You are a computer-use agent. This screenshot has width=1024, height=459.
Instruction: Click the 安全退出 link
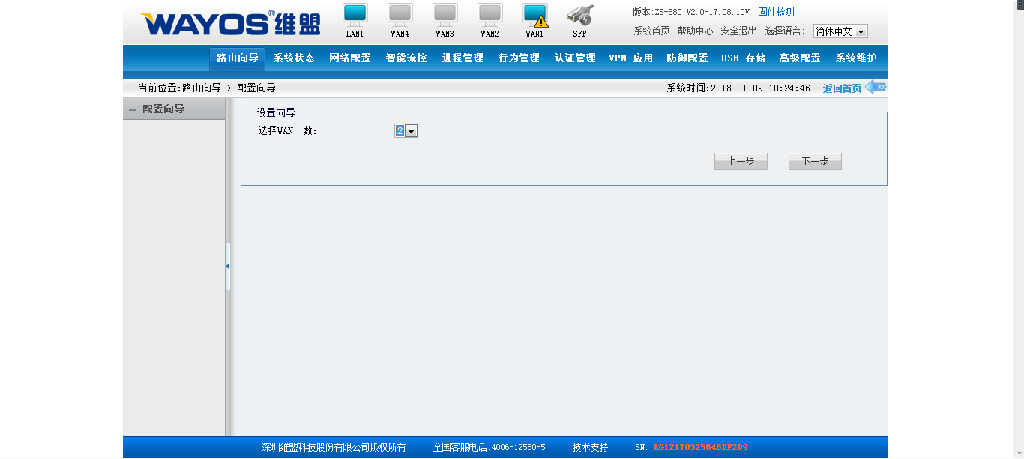pyautogui.click(x=739, y=31)
